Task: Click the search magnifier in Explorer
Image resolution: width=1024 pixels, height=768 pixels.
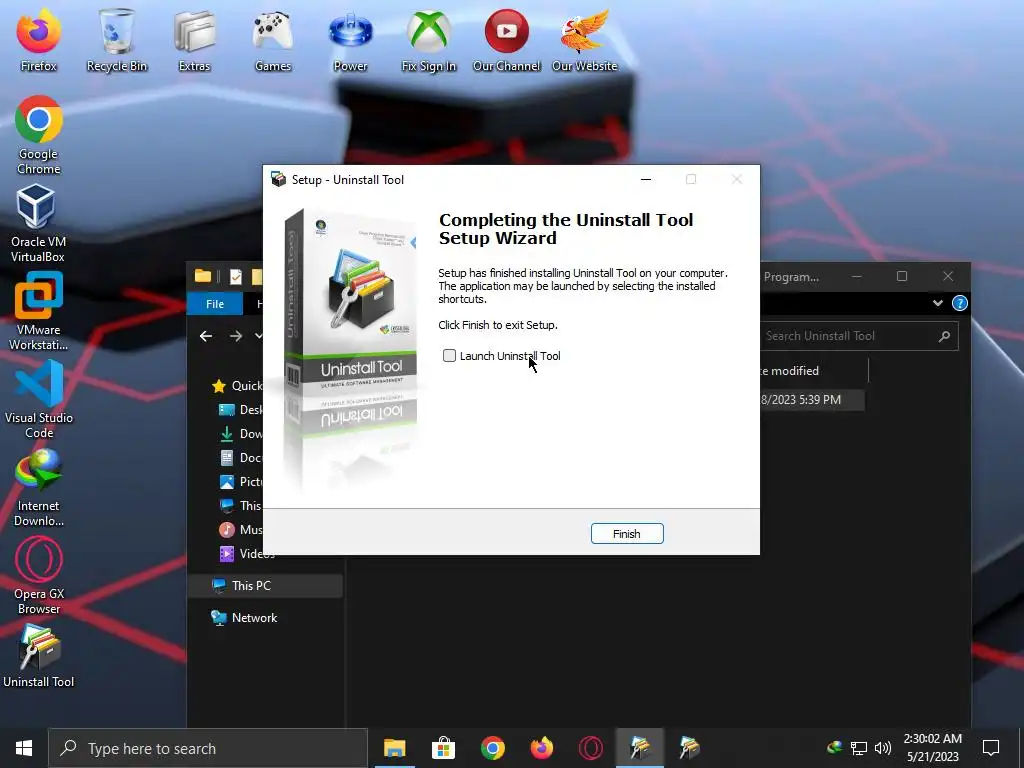Action: pos(944,336)
